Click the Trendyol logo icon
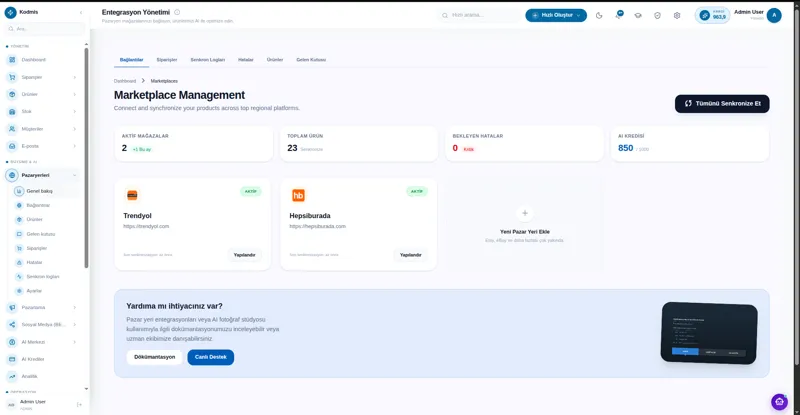The height and width of the screenshot is (415, 800). click(132, 195)
